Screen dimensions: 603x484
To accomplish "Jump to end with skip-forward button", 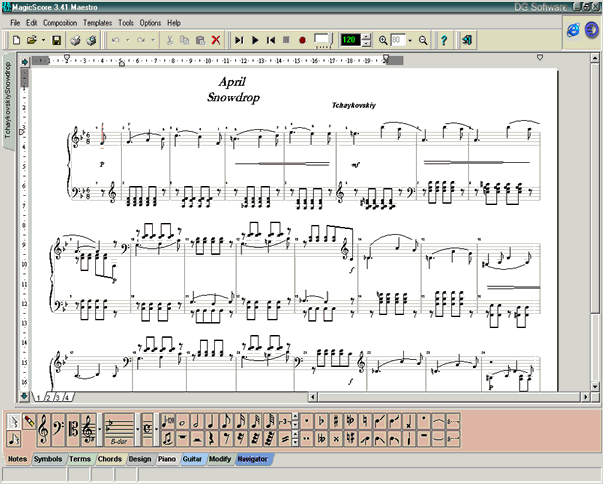I will (239, 40).
